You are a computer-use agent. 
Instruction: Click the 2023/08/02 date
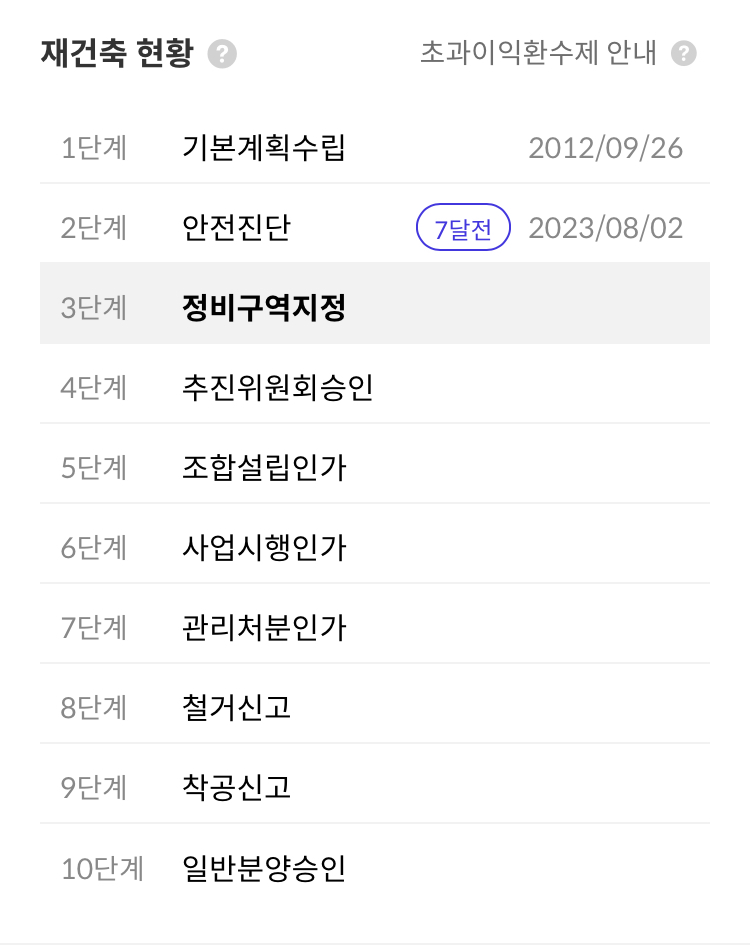(605, 228)
